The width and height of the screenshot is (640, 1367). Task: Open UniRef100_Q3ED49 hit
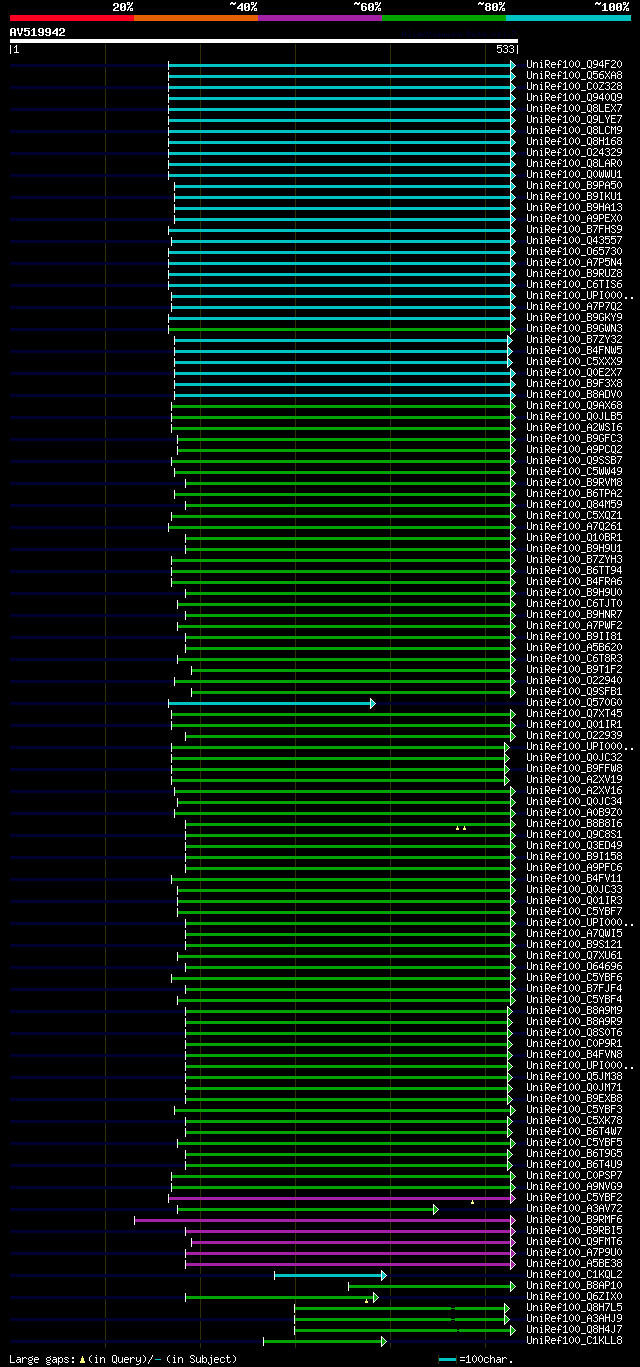(x=574, y=845)
